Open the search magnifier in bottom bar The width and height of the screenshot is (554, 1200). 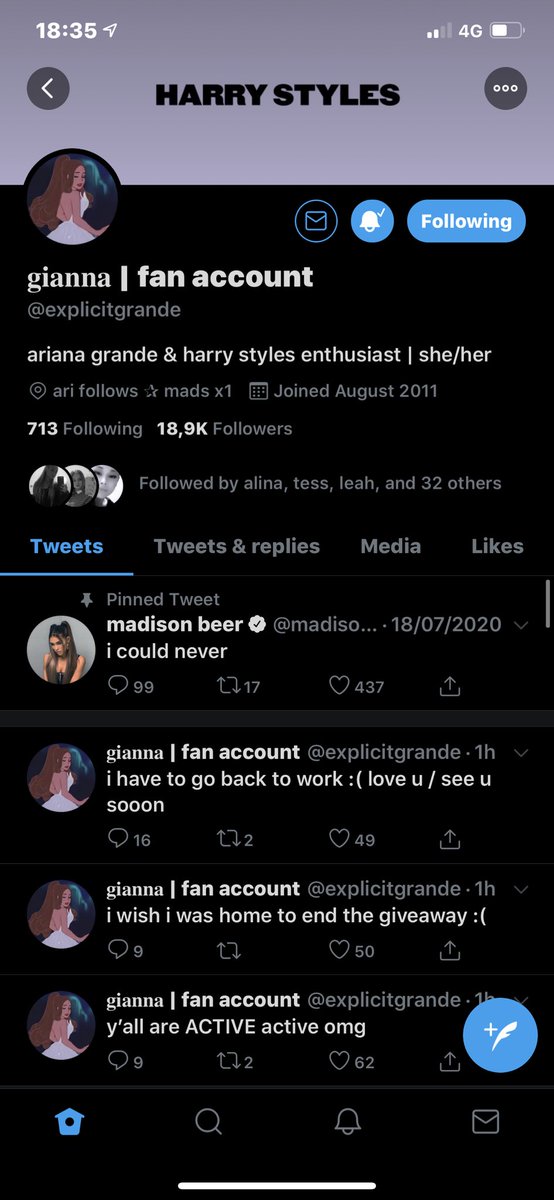208,1122
